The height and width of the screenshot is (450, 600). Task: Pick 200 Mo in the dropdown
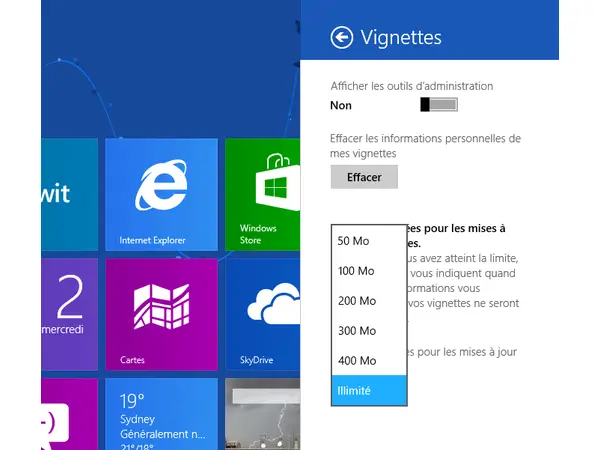pyautogui.click(x=369, y=300)
